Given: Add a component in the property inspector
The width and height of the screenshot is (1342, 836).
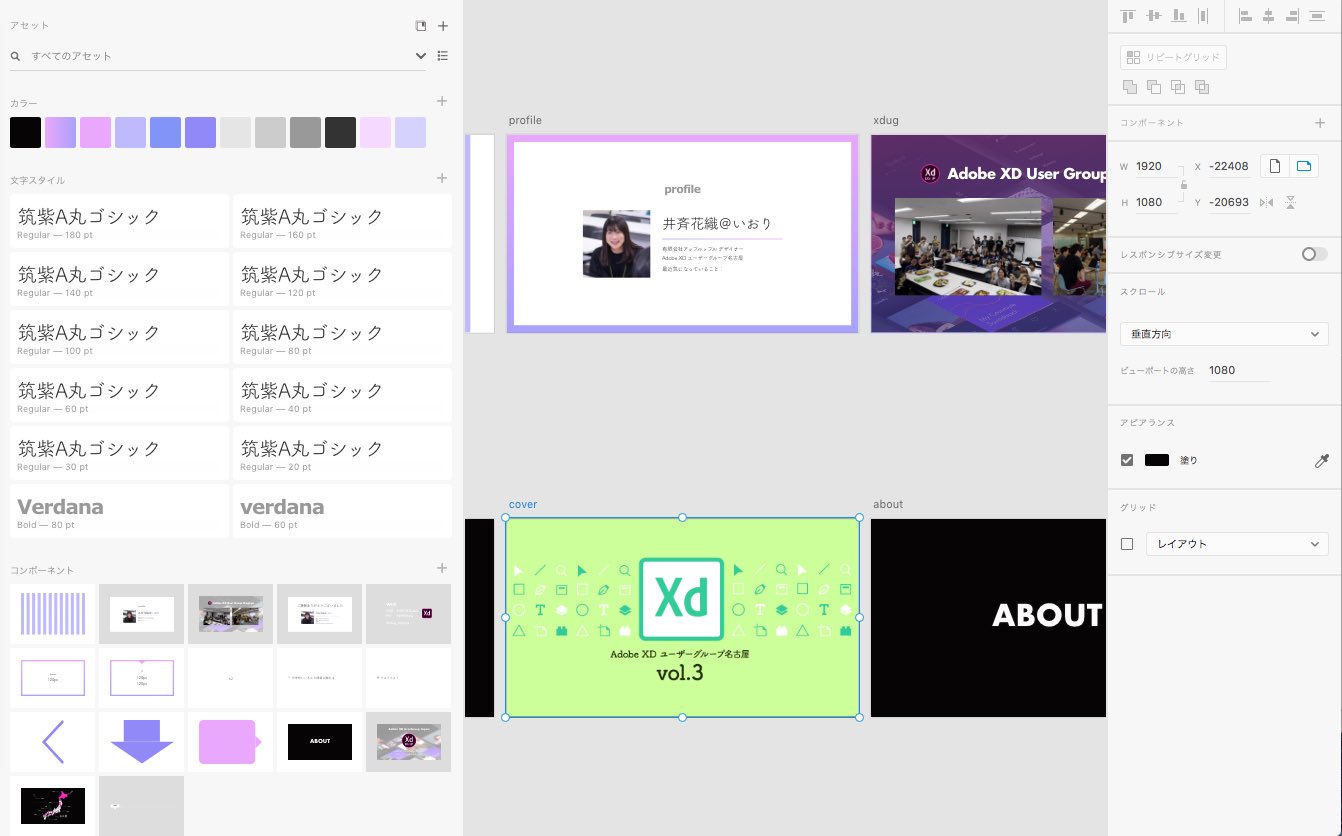Looking at the screenshot, I should point(1320,123).
